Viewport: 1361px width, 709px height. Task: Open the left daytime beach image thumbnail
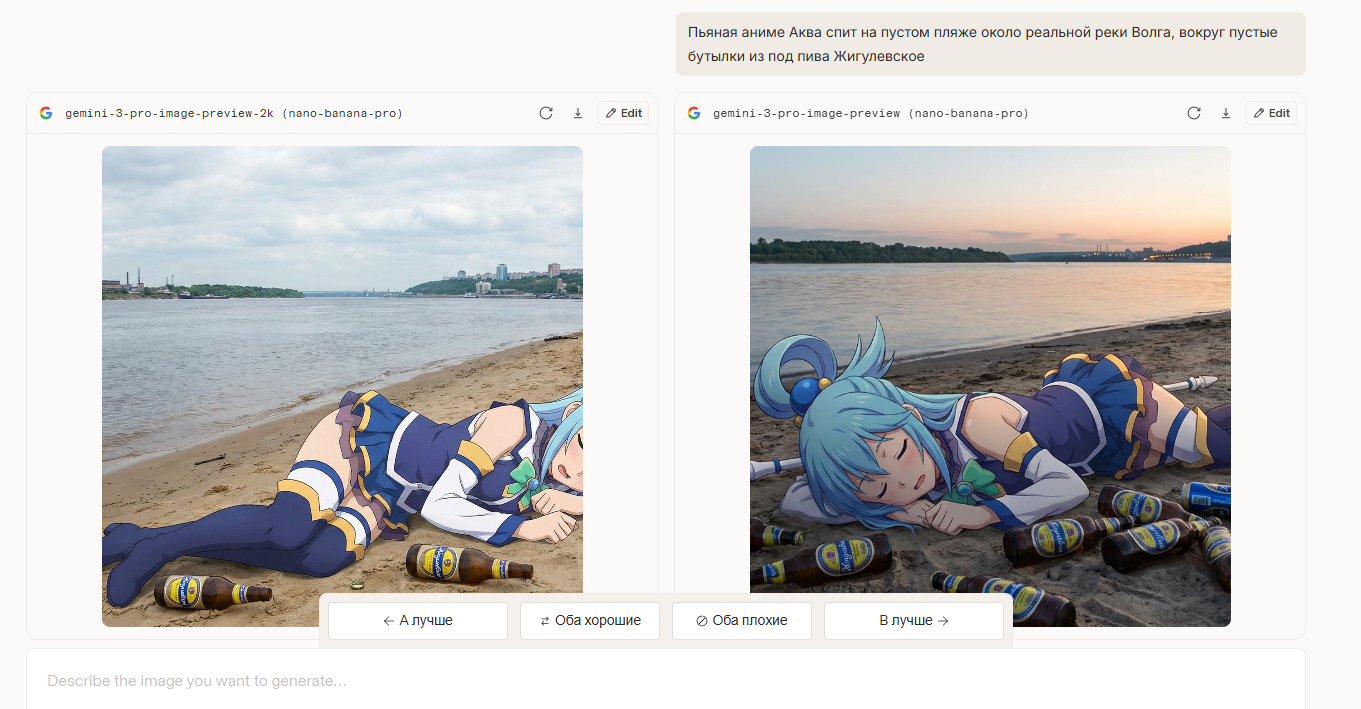[x=342, y=386]
